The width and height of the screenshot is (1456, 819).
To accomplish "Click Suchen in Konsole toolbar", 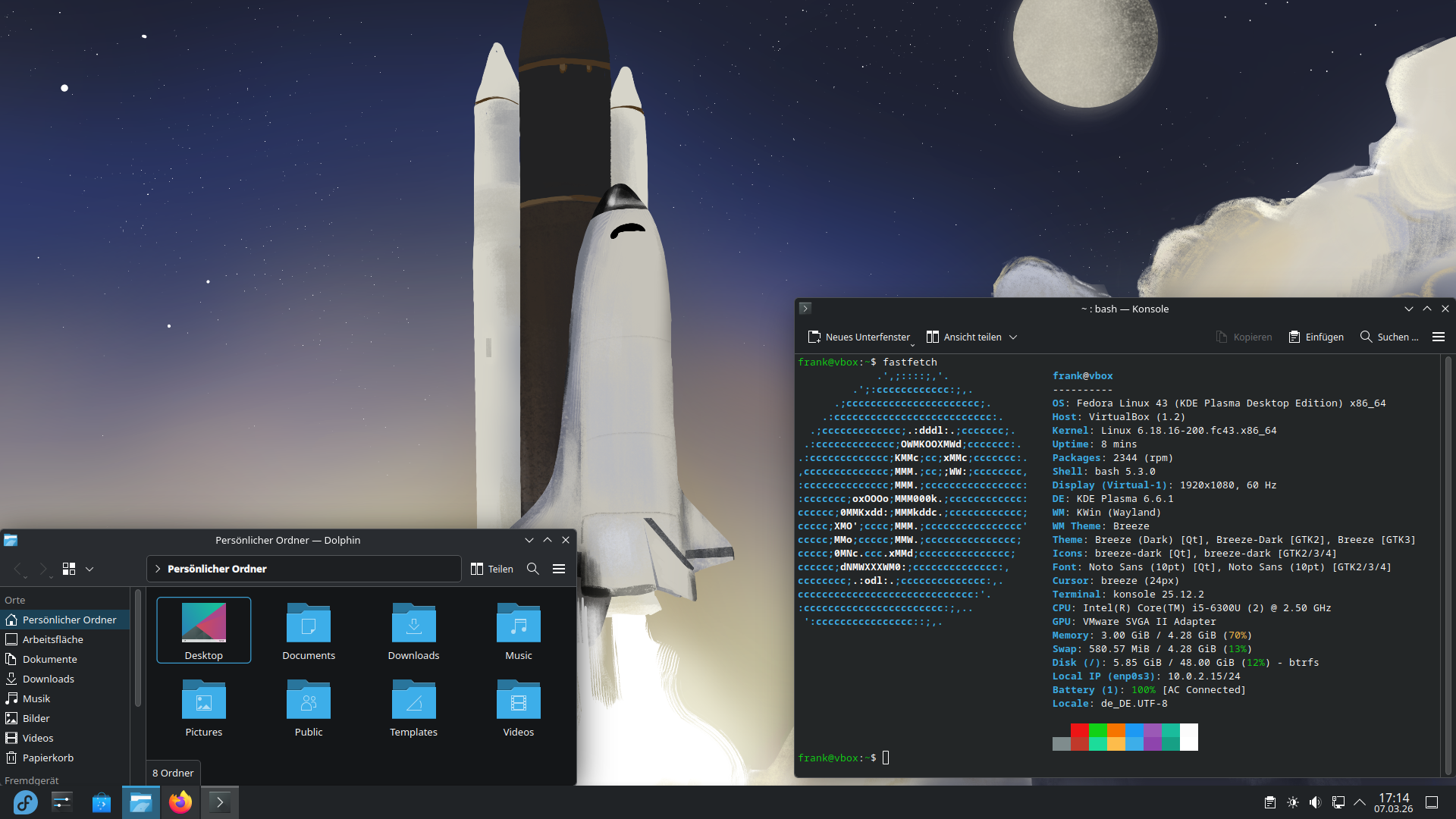I will click(x=1389, y=337).
